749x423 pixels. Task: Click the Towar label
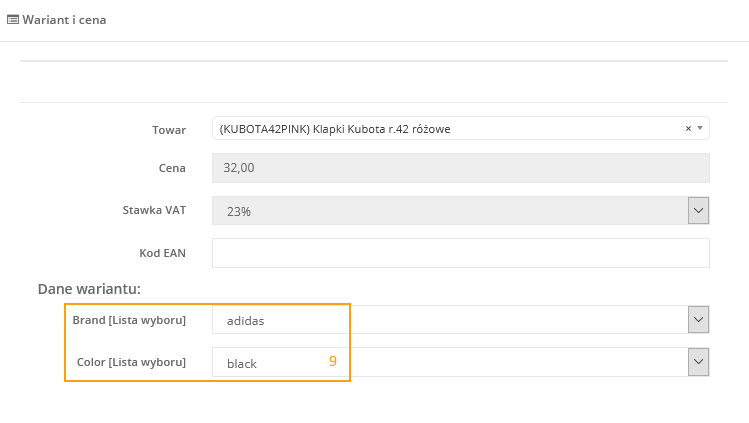point(169,129)
